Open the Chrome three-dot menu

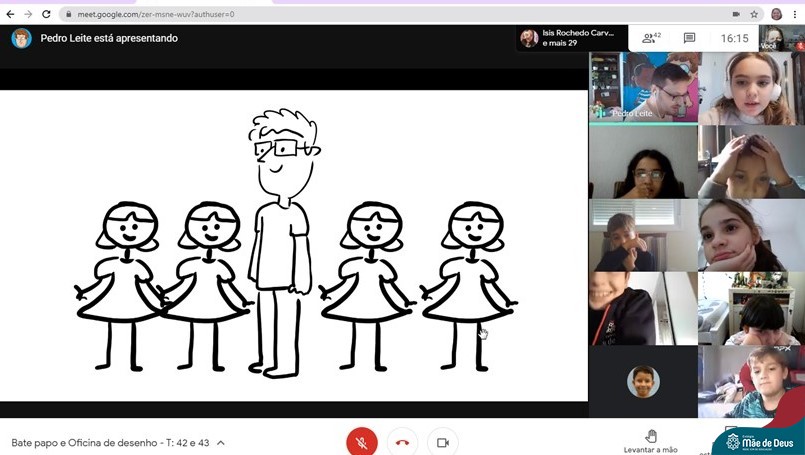(x=795, y=14)
